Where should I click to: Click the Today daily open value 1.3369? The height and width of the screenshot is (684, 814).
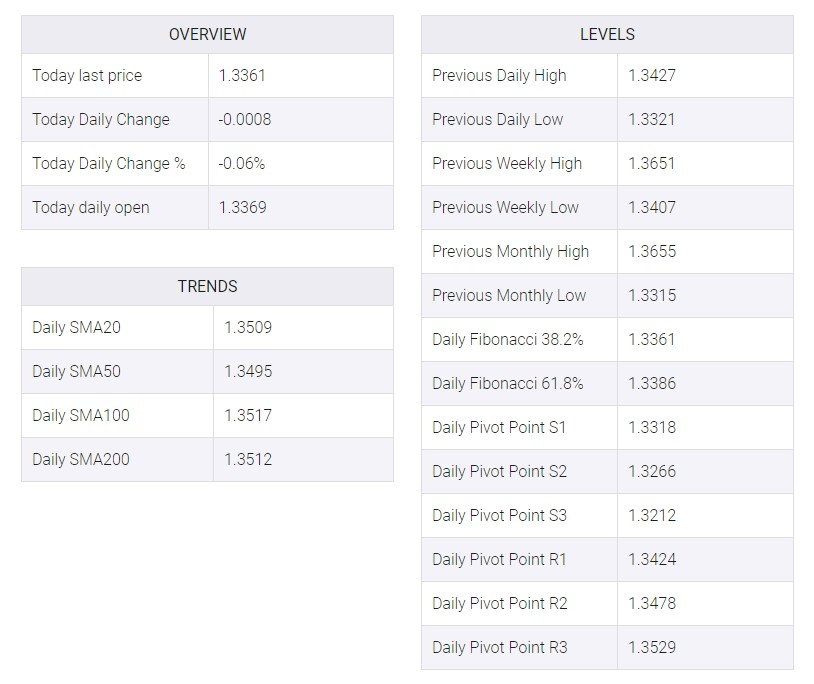tap(242, 208)
